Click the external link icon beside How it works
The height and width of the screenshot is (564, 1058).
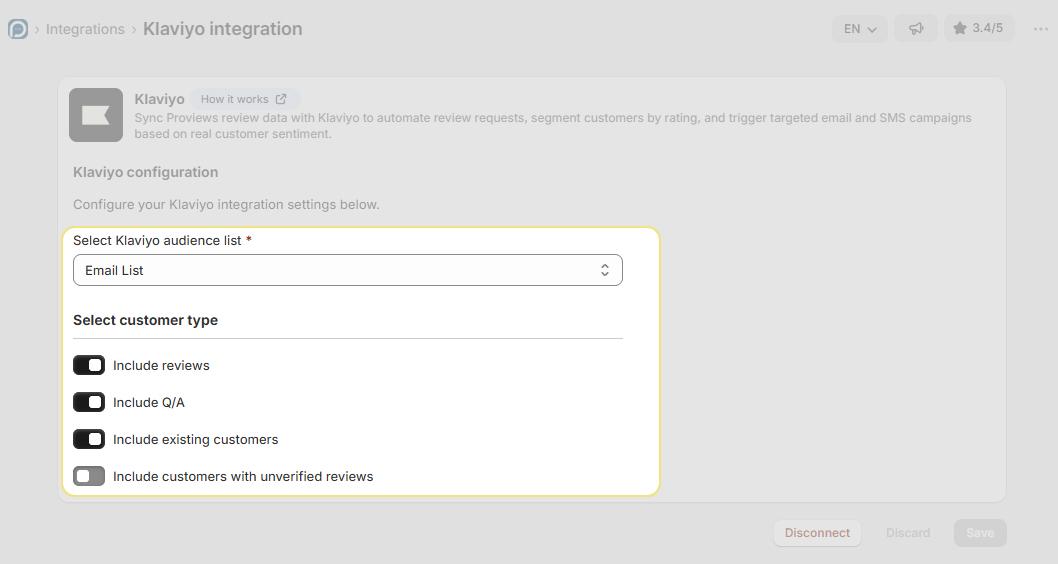[x=281, y=99]
